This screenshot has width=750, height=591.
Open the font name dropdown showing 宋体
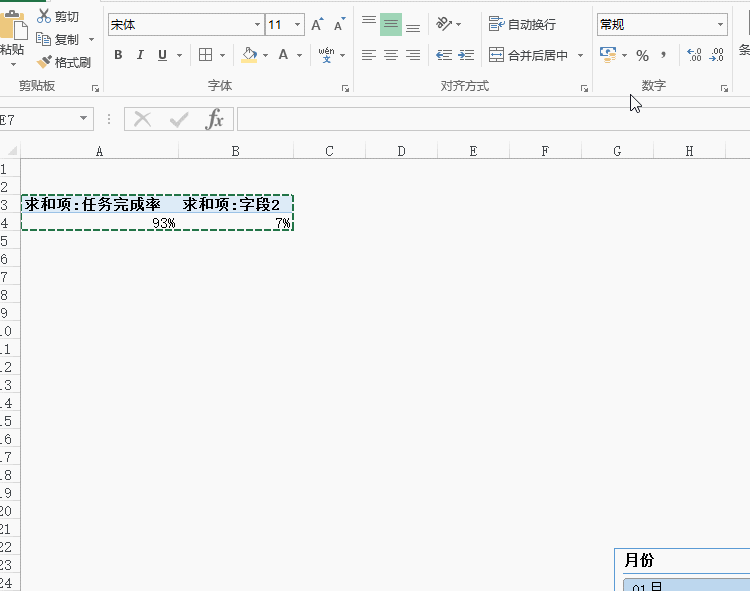click(257, 25)
